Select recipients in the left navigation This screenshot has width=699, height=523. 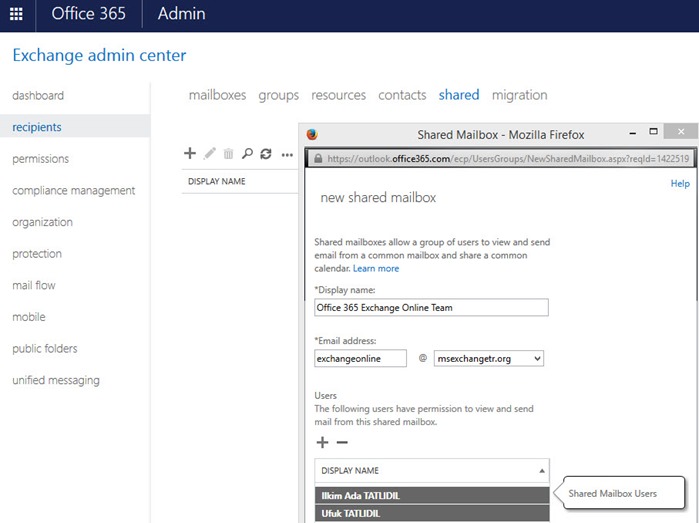75,127
